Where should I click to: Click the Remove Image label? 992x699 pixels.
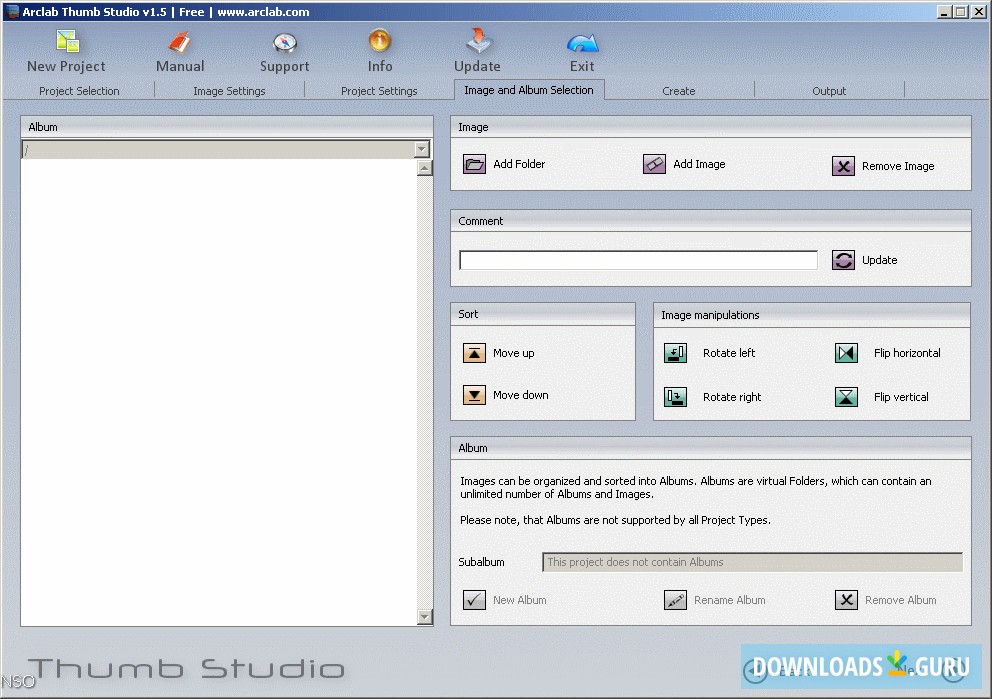tap(898, 166)
